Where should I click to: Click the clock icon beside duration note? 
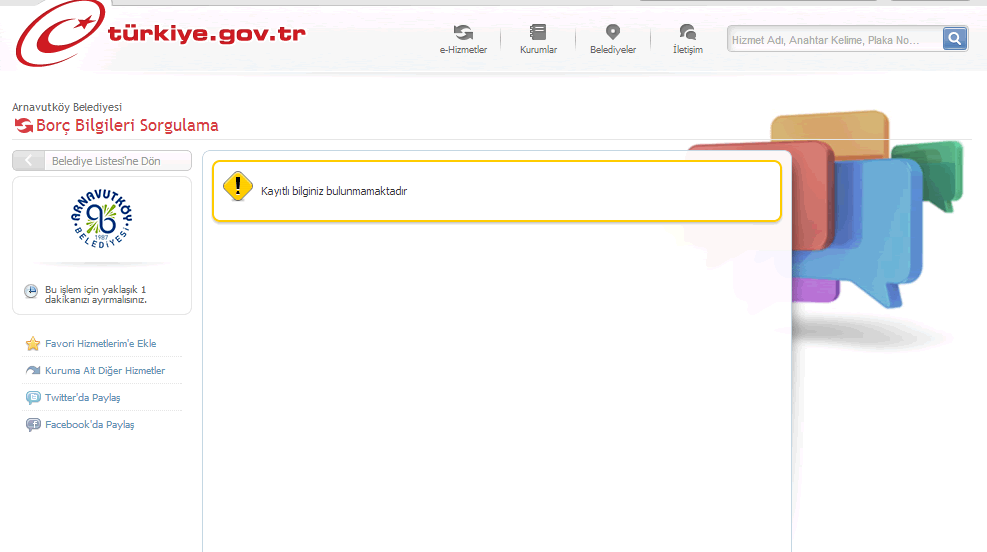coord(32,291)
